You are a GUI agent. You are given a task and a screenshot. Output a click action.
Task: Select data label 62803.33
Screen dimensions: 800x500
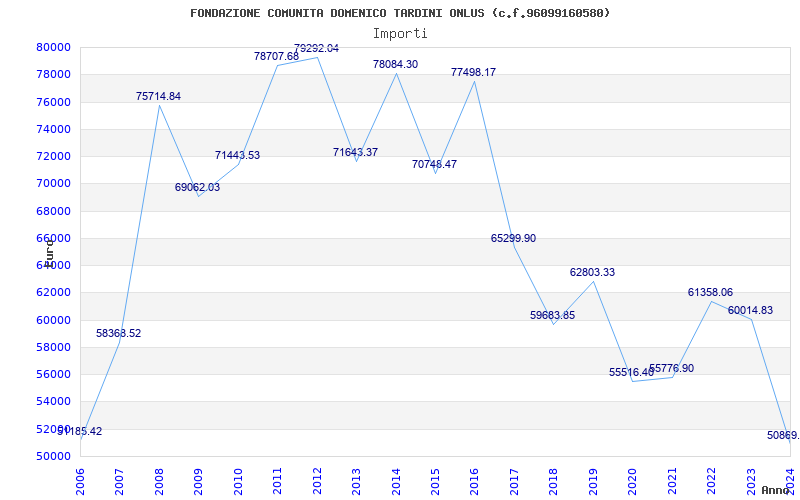coord(592,272)
